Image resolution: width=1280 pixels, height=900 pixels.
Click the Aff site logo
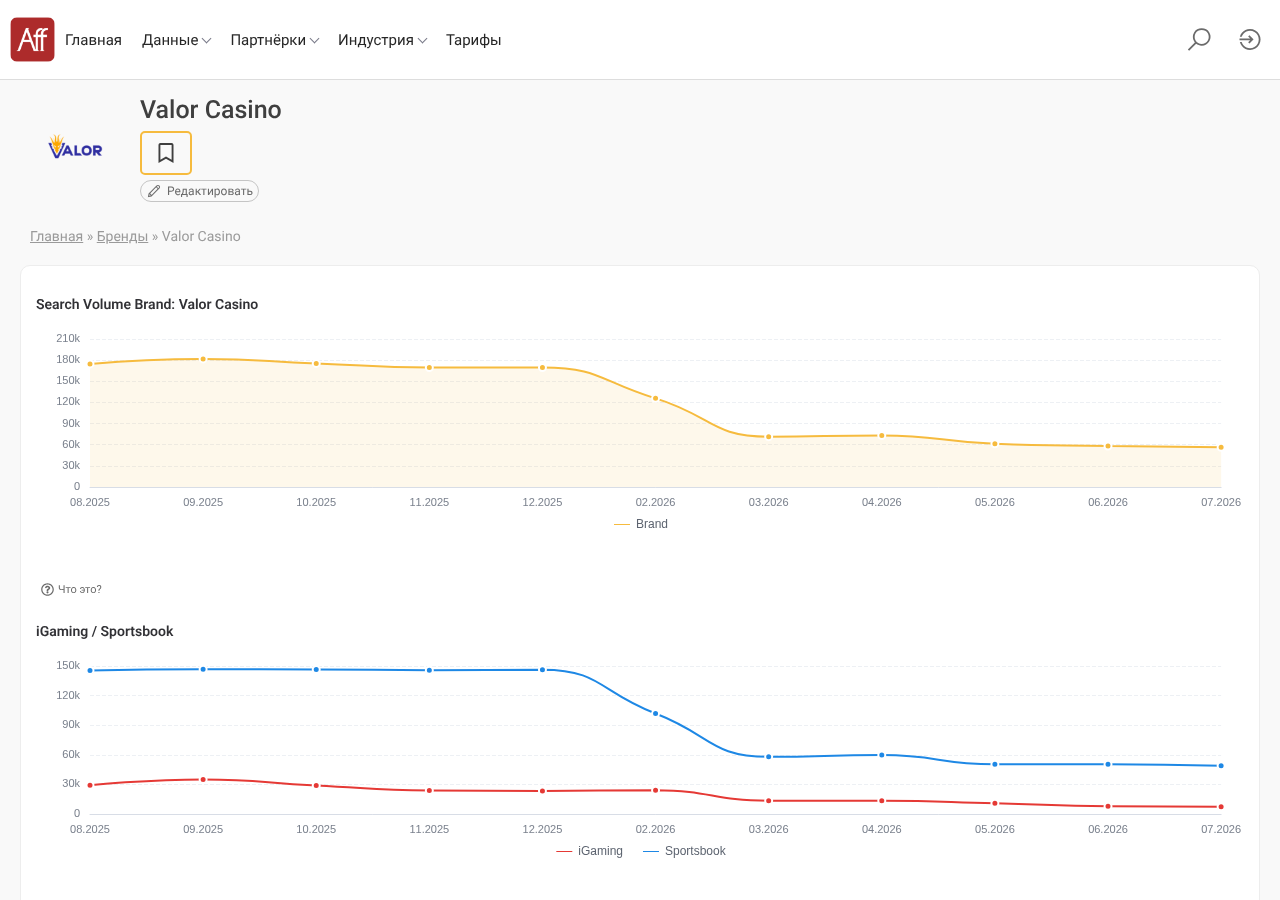(x=32, y=40)
